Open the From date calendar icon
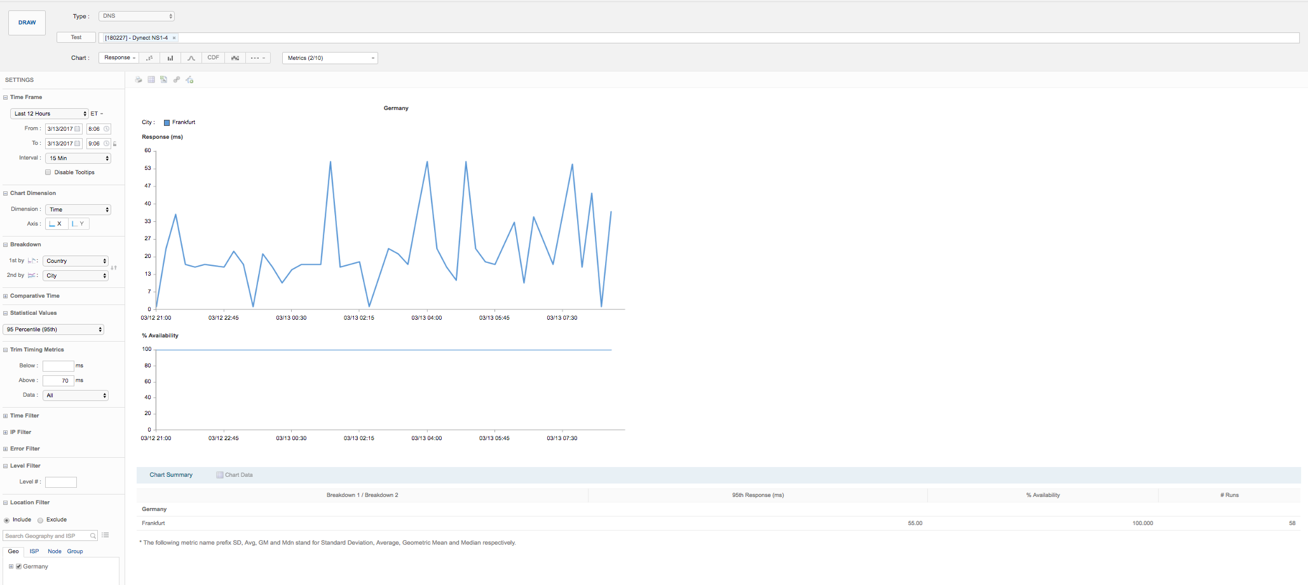This screenshot has height=585, width=1308. point(78,129)
